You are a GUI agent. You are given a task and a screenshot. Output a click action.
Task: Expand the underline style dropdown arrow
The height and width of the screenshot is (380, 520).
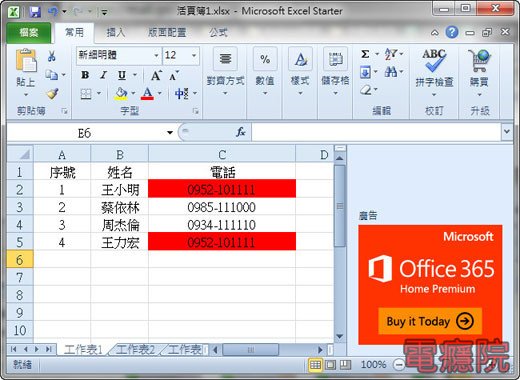pos(135,75)
